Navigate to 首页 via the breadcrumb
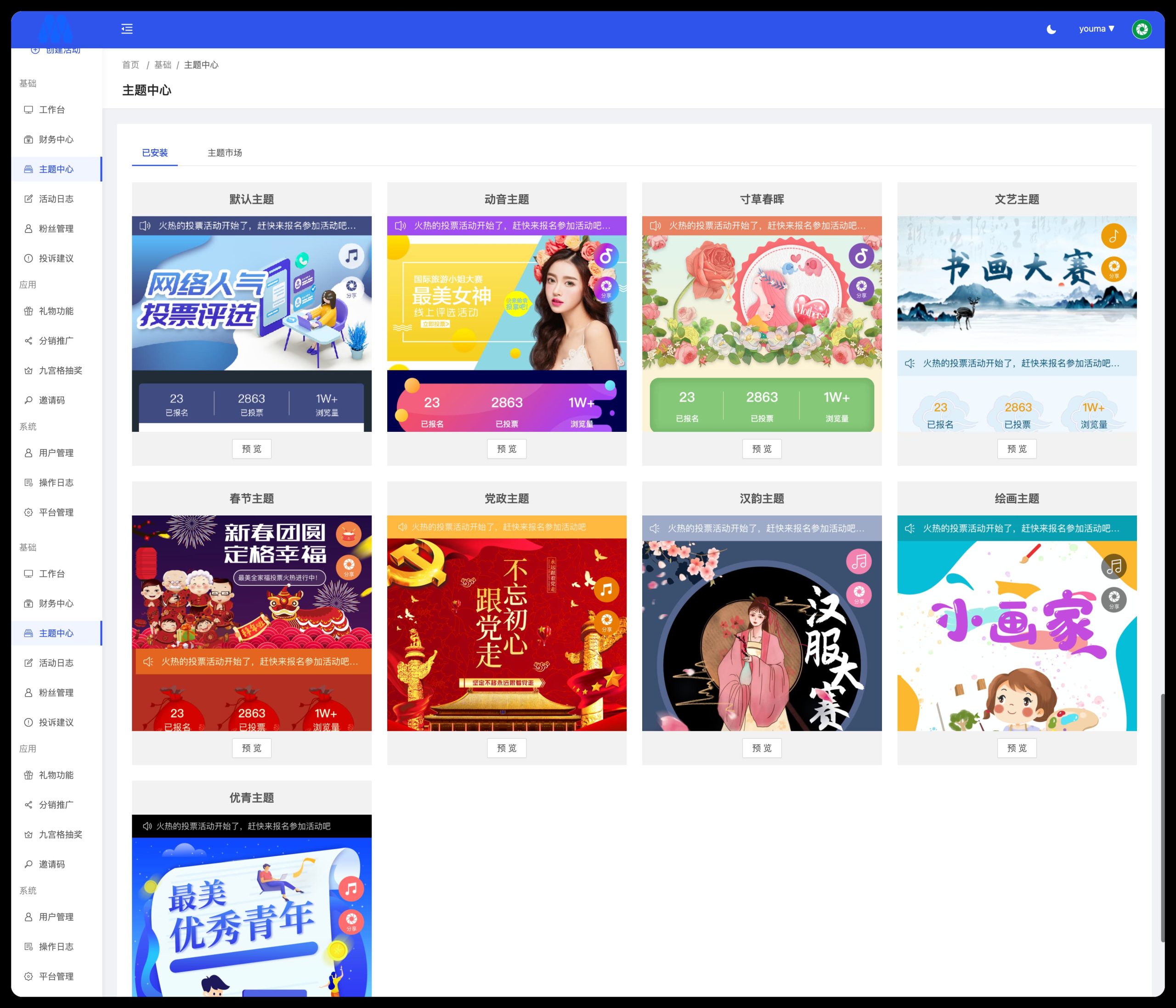1176x1008 pixels. coord(131,65)
